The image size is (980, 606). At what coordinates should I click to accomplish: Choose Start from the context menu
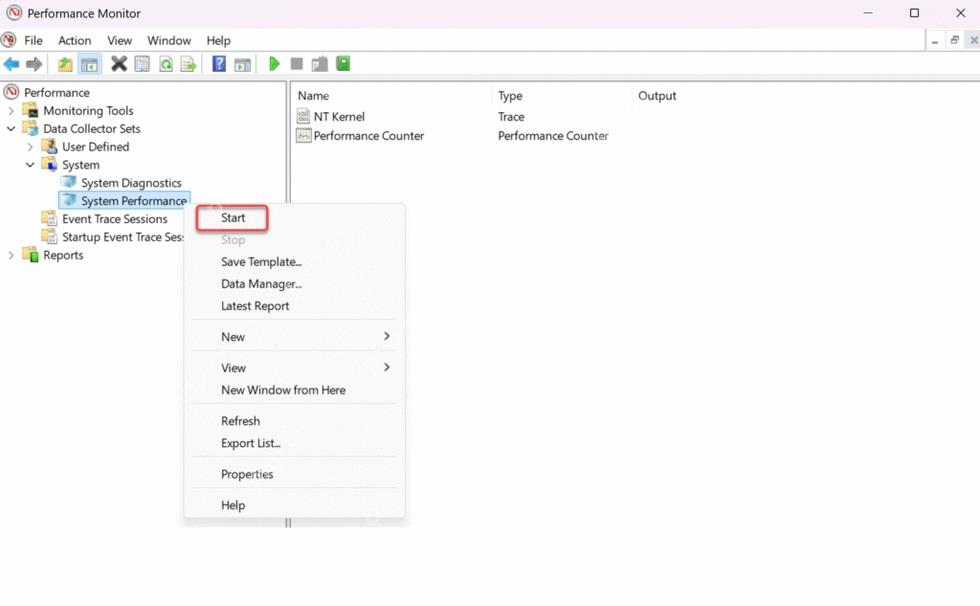232,218
